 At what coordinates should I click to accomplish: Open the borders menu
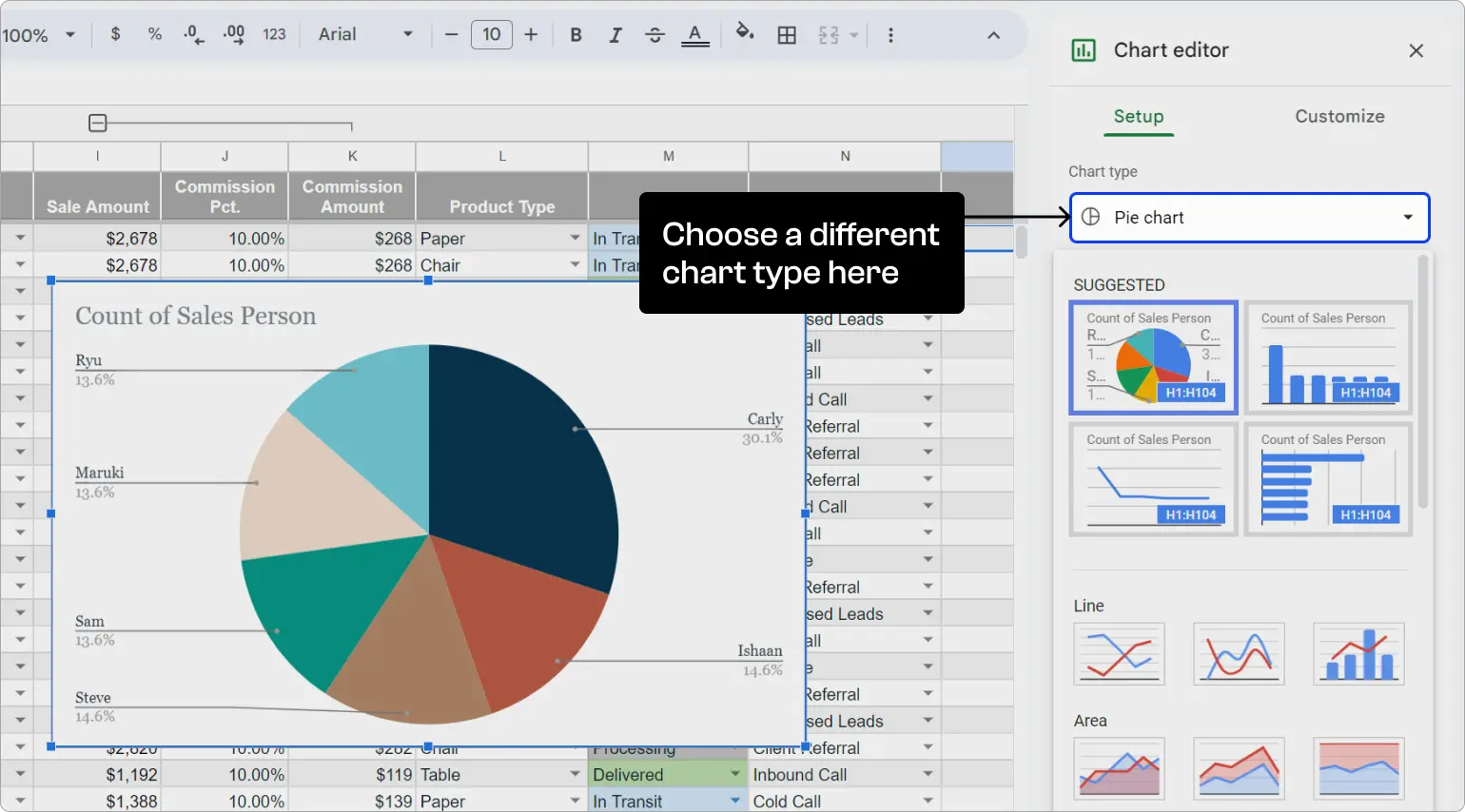(787, 35)
